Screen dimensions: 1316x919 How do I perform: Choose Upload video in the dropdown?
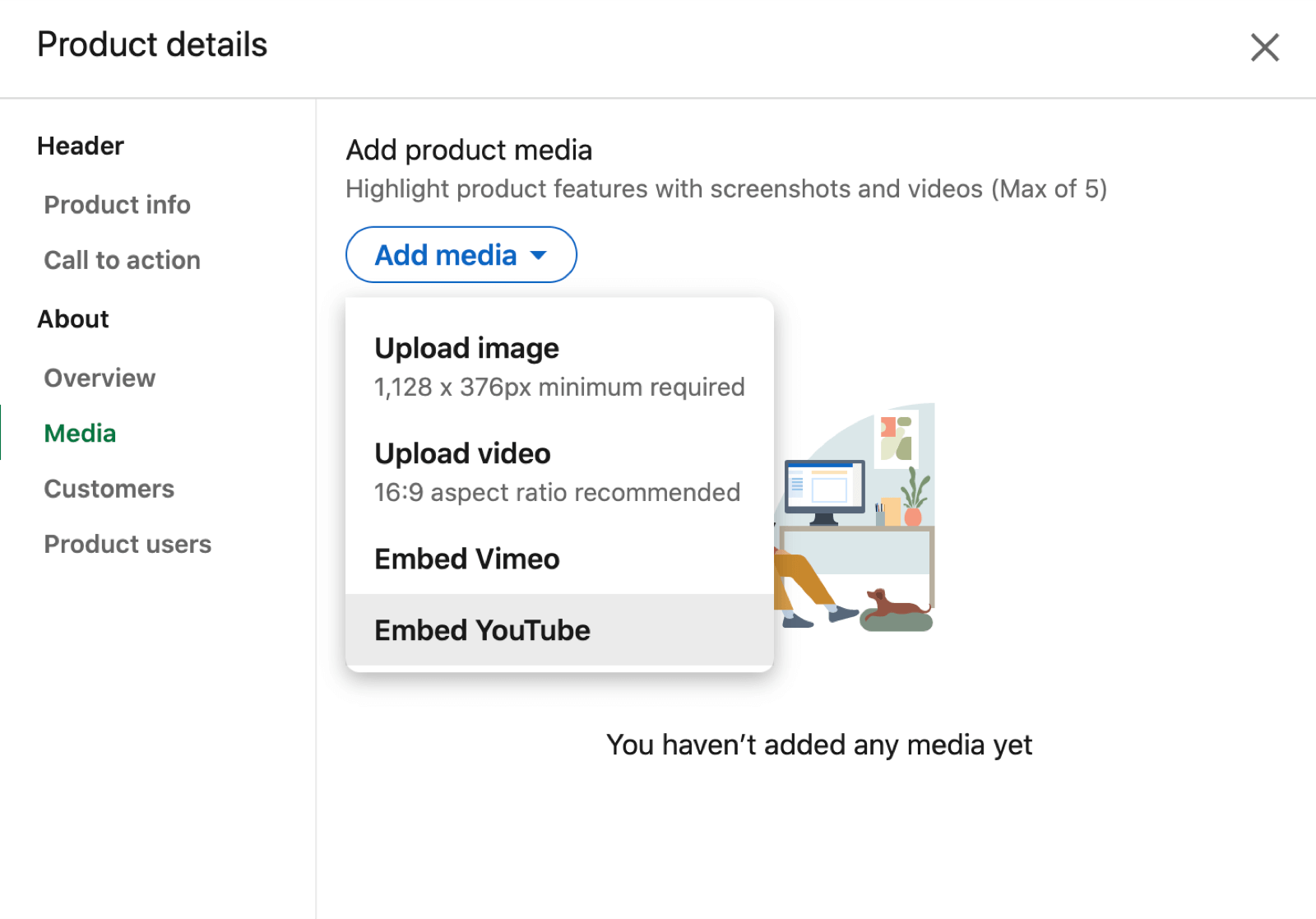(x=461, y=453)
